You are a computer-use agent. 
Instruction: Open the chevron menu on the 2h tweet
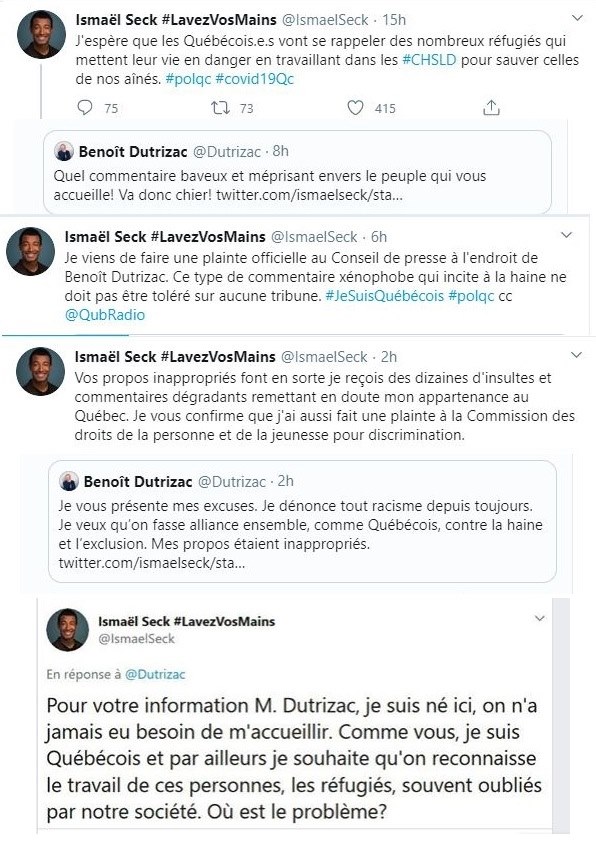point(576,355)
